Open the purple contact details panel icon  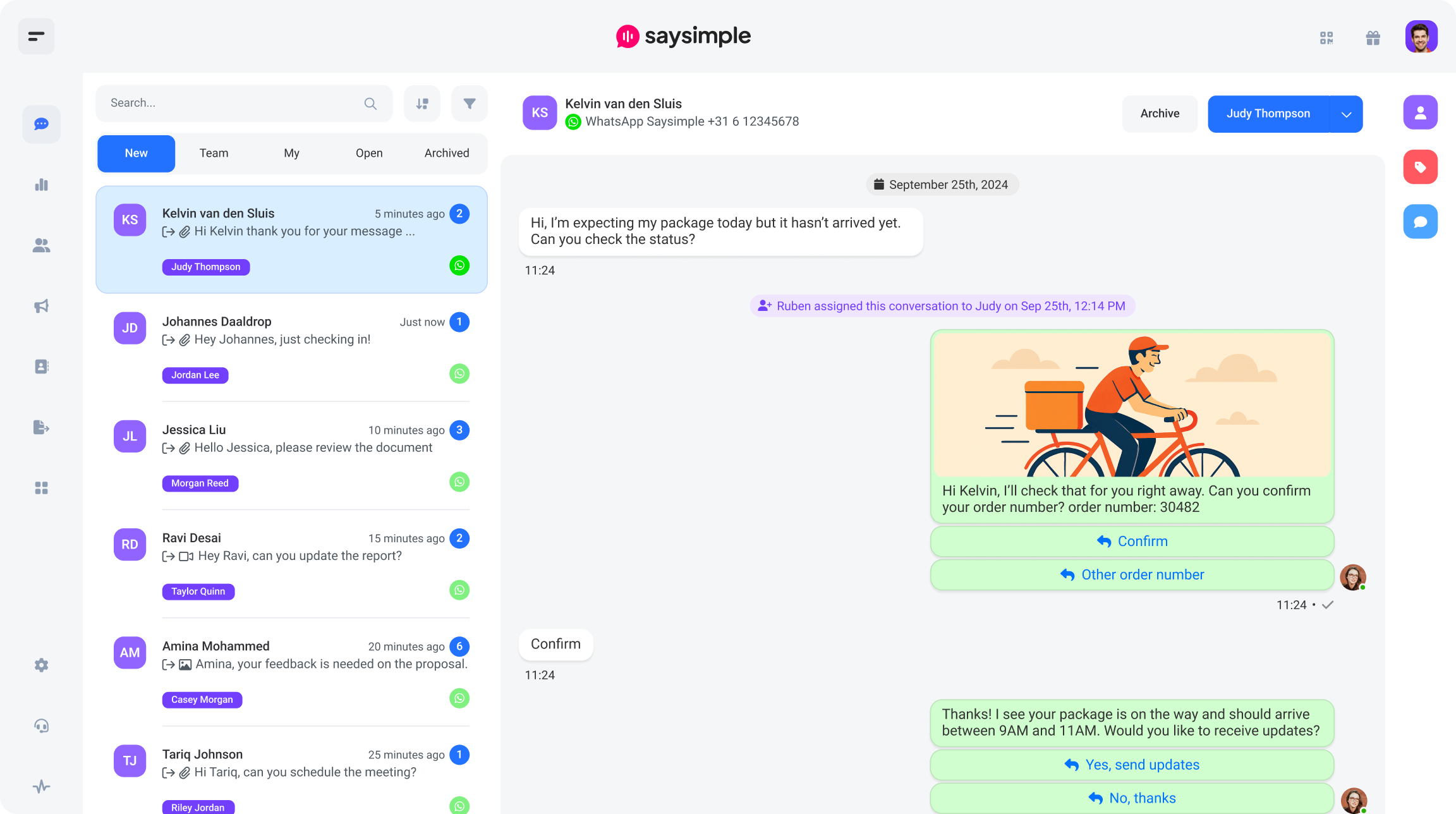pyautogui.click(x=1421, y=112)
